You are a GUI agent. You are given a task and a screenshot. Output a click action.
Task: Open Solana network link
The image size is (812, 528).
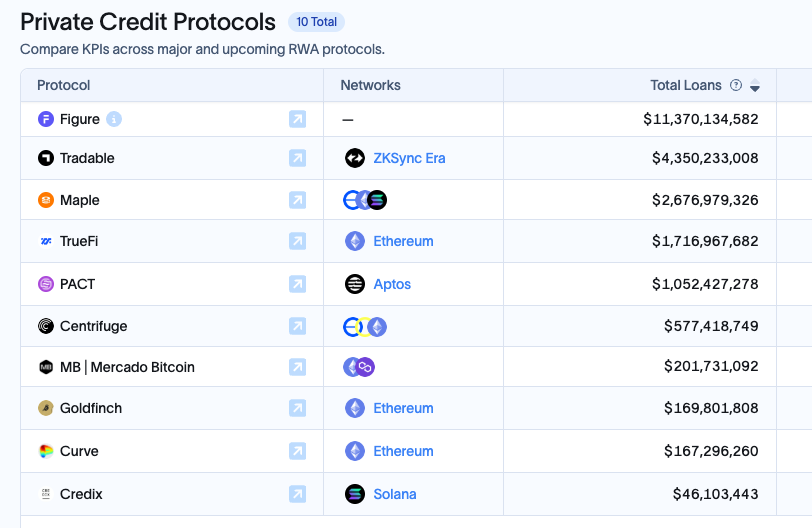tap(395, 494)
